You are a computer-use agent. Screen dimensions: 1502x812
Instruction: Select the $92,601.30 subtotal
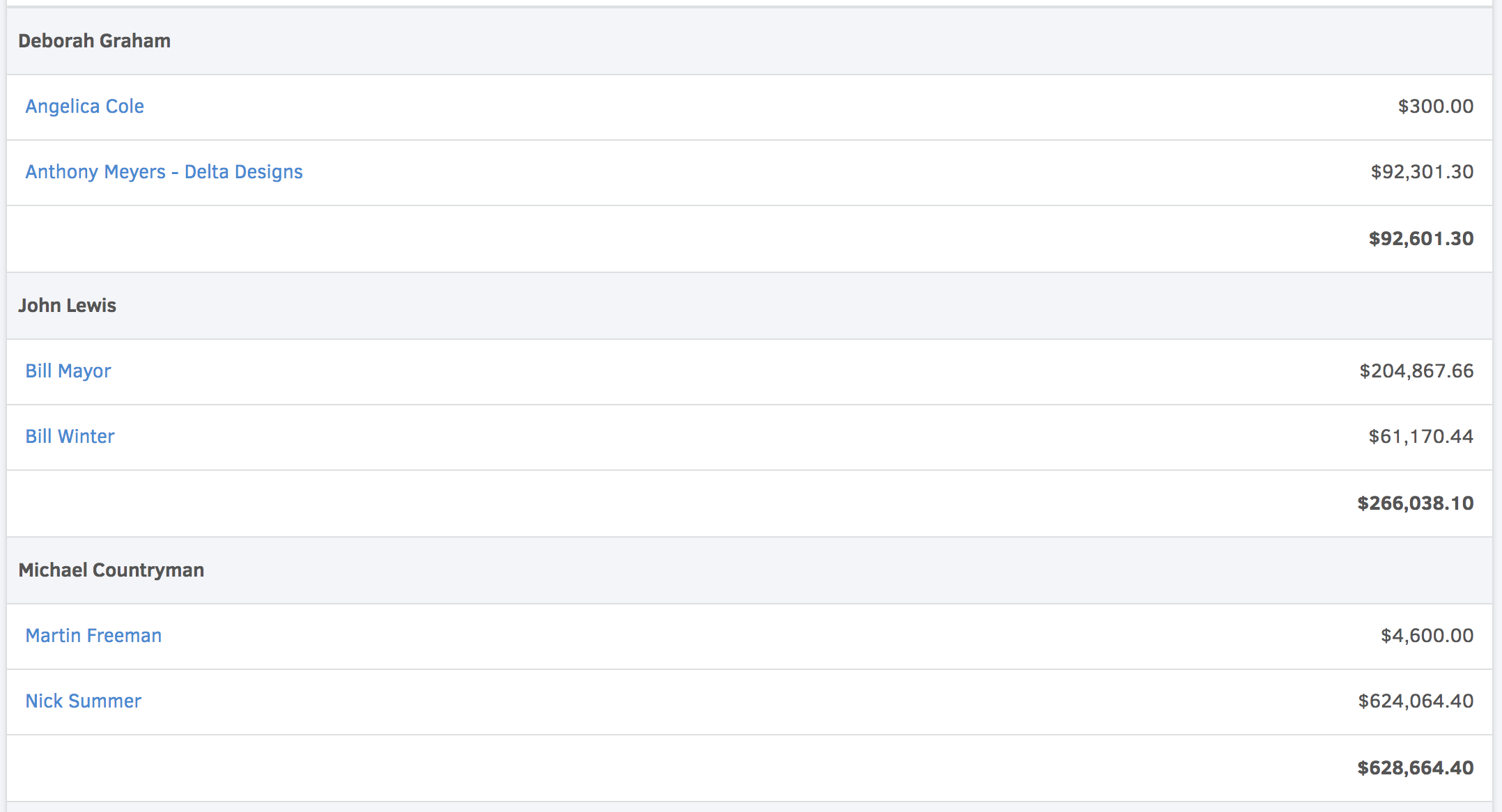pyautogui.click(x=1421, y=239)
